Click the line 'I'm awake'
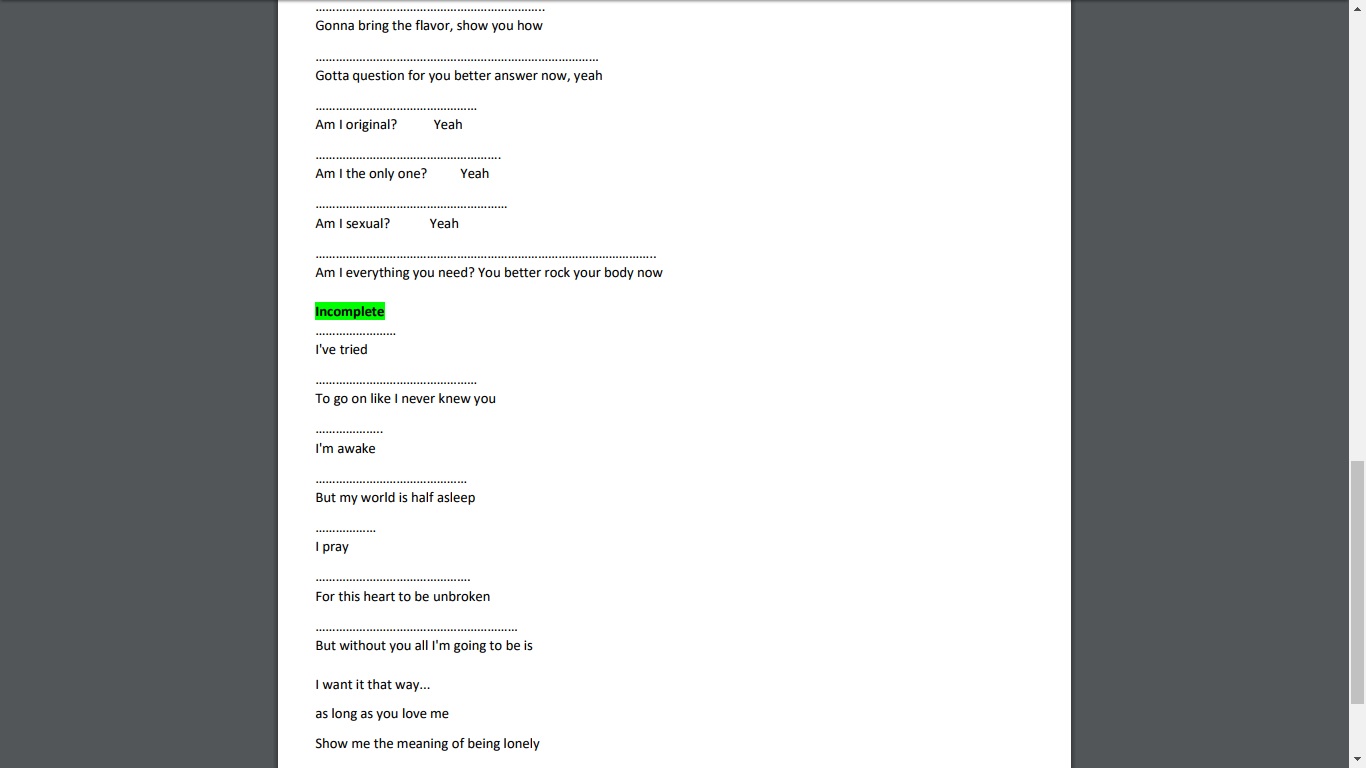The height and width of the screenshot is (768, 1366). [345, 449]
